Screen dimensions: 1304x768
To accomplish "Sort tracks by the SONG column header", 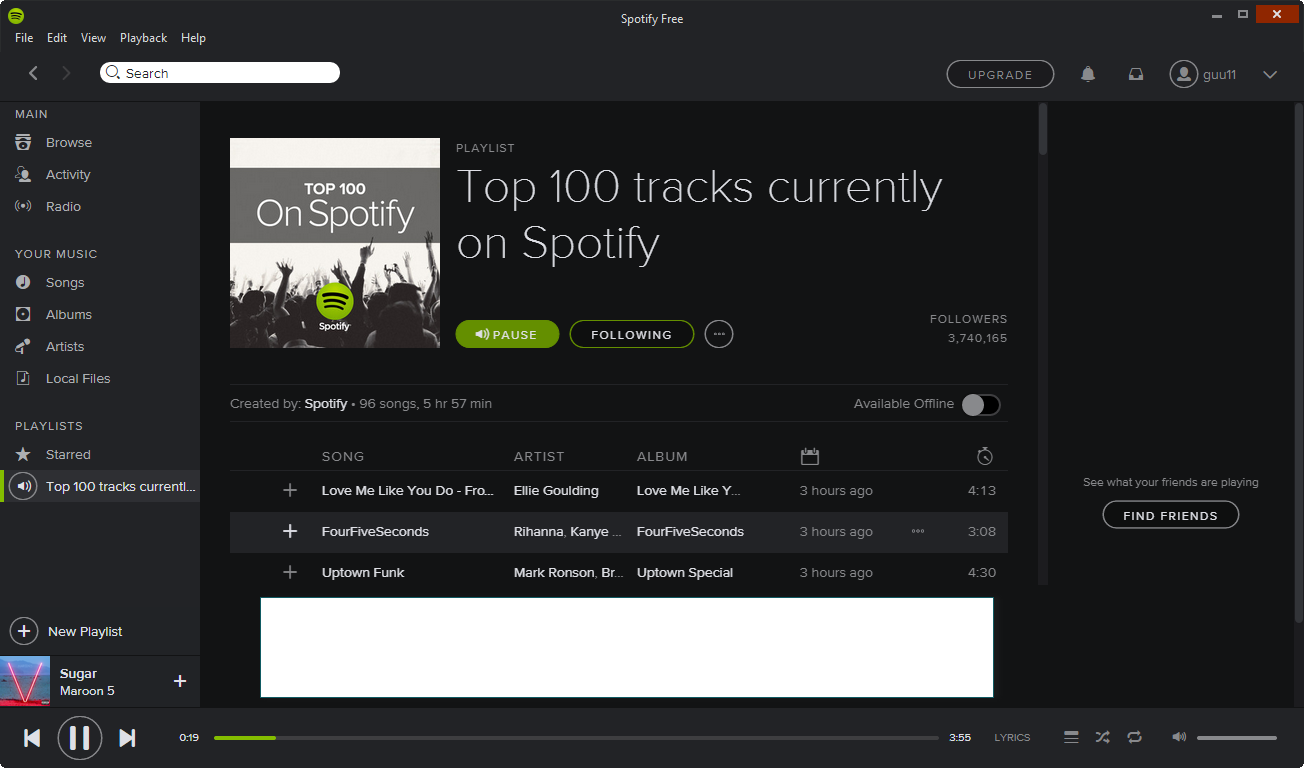I will pos(343,456).
